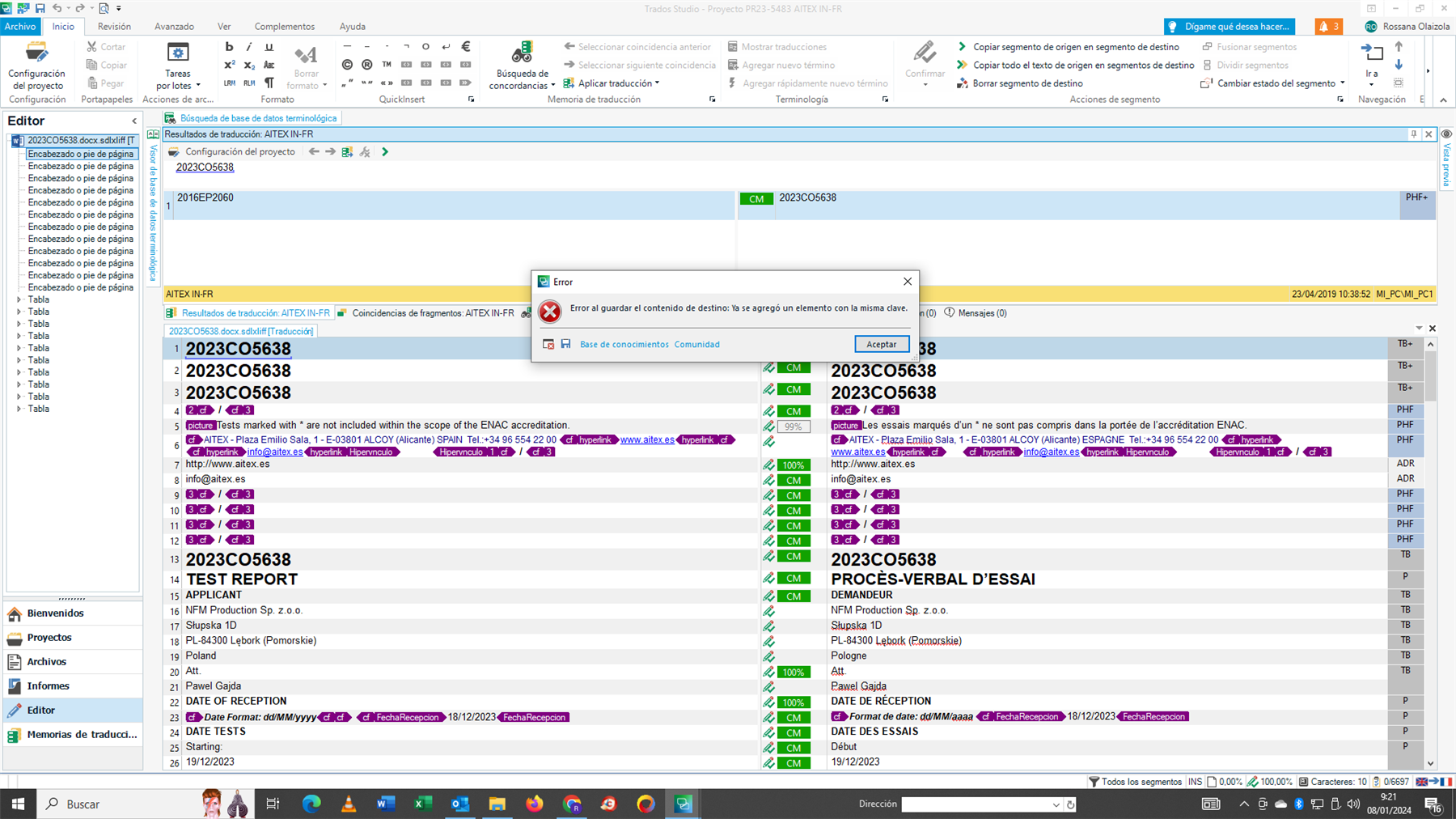This screenshot has height=819, width=1456.
Task: Open the Archivo menu
Action: [x=20, y=26]
